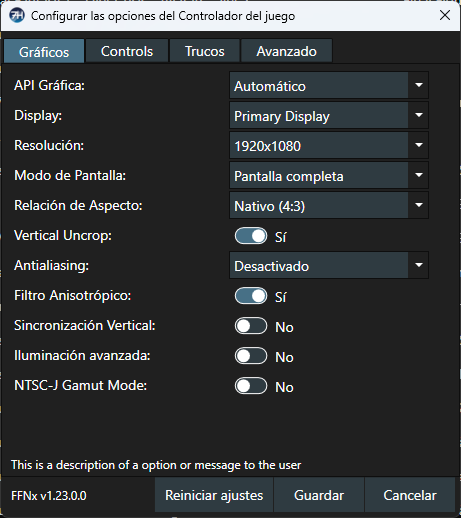Click the 7H app icon in title bar
Image resolution: width=461 pixels, height=518 pixels.
coord(17,15)
